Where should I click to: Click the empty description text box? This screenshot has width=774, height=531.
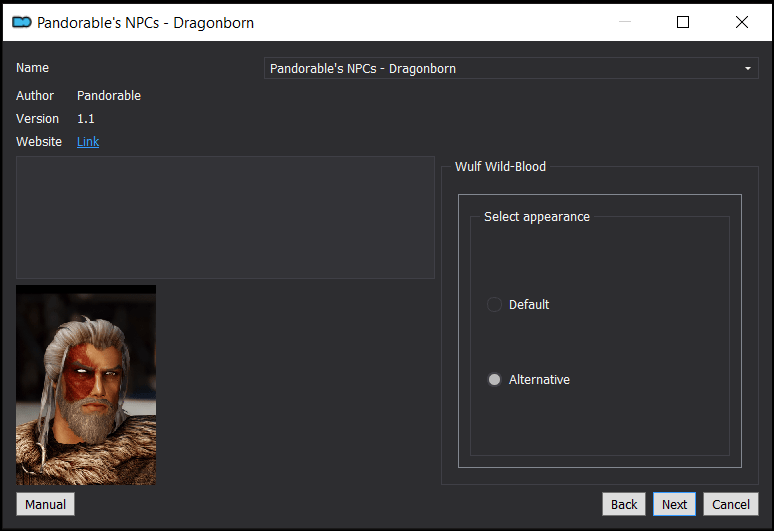[225, 218]
